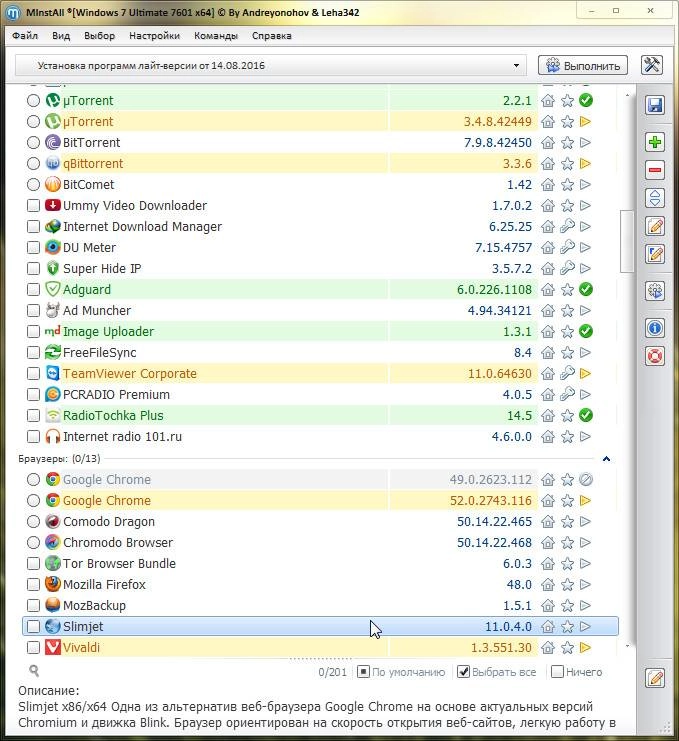This screenshot has height=741, width=679.
Task: Click the red minus remove icon
Action: click(655, 170)
